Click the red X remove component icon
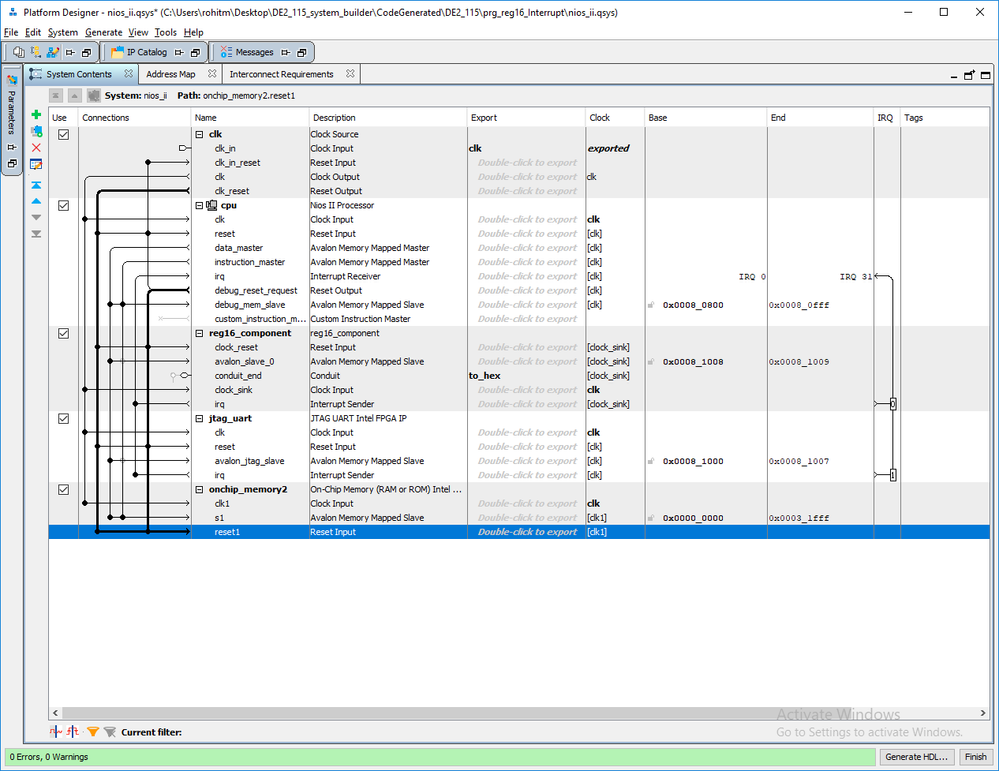This screenshot has width=999, height=771. click(36, 147)
